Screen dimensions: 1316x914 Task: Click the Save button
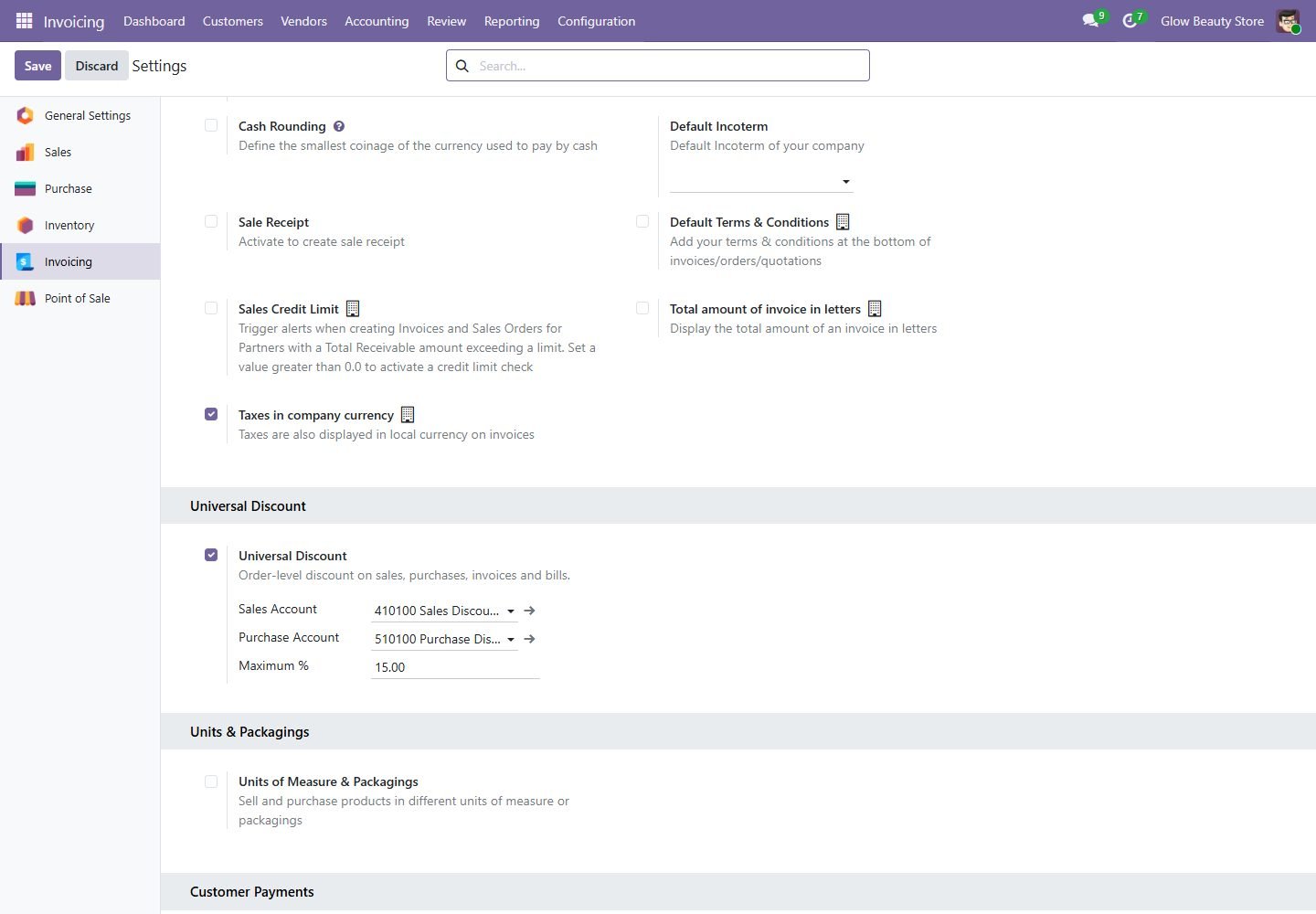[37, 66]
